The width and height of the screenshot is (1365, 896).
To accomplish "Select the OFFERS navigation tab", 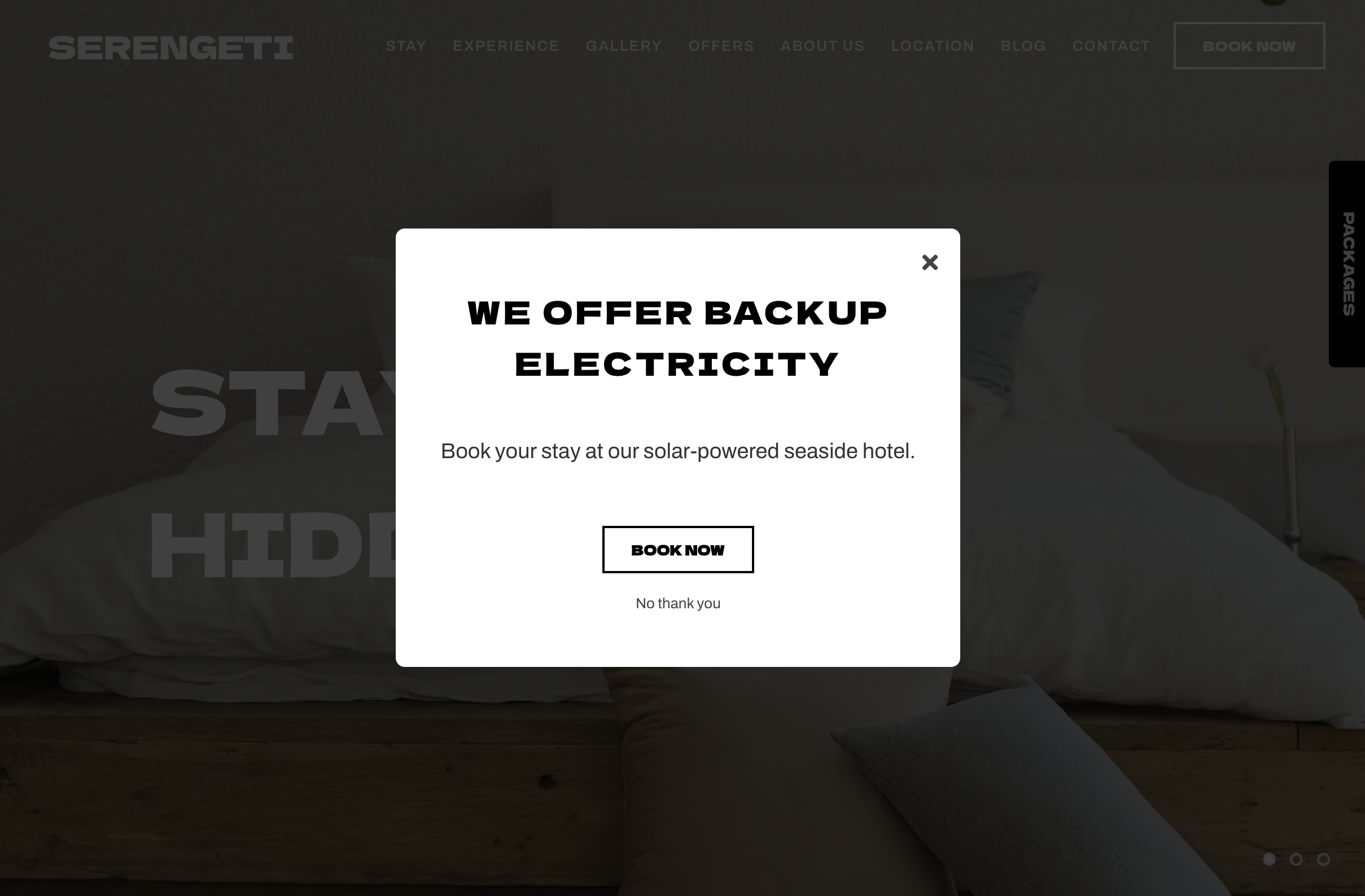I will 720,46.
